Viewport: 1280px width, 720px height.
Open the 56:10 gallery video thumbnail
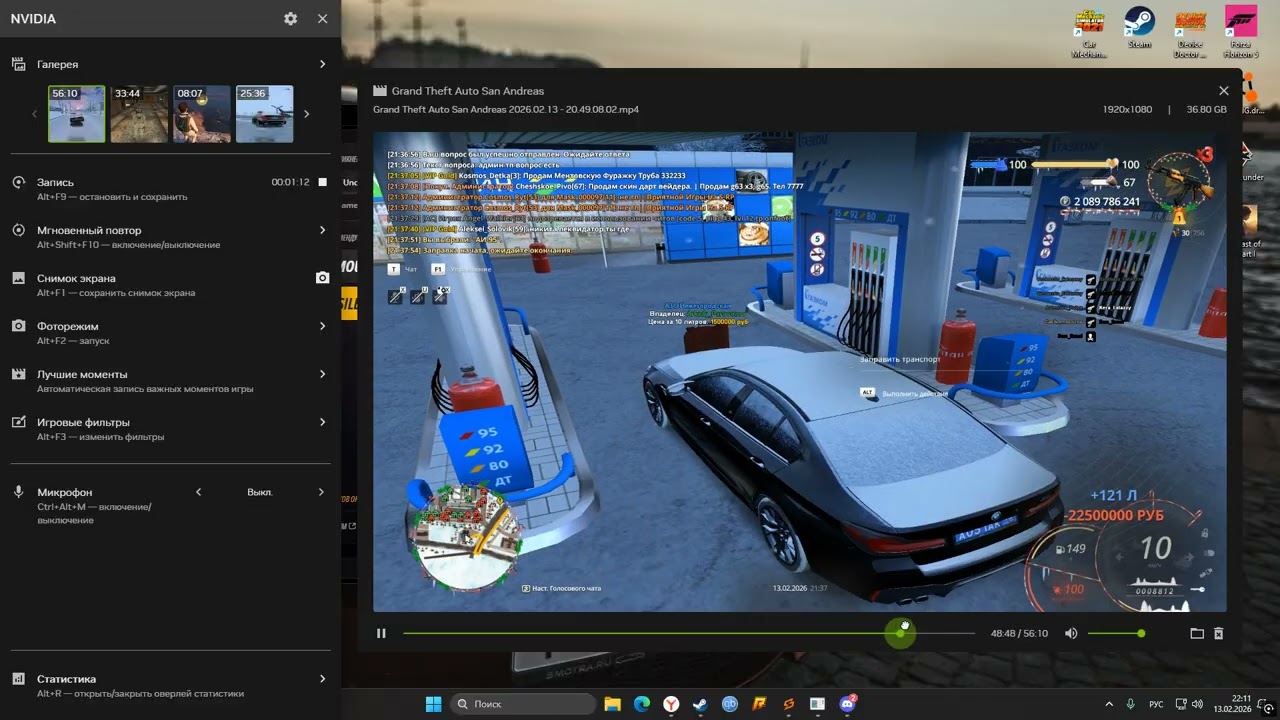[x=77, y=114]
